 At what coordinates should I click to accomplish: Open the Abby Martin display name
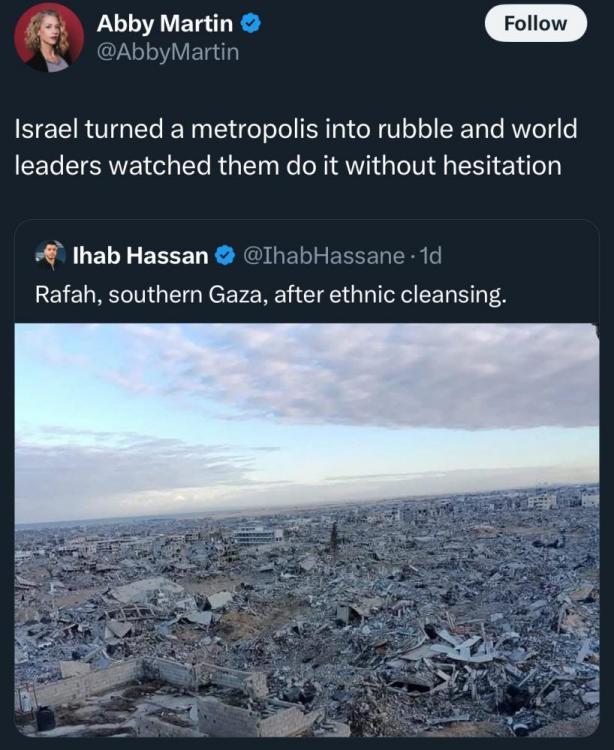coord(164,23)
